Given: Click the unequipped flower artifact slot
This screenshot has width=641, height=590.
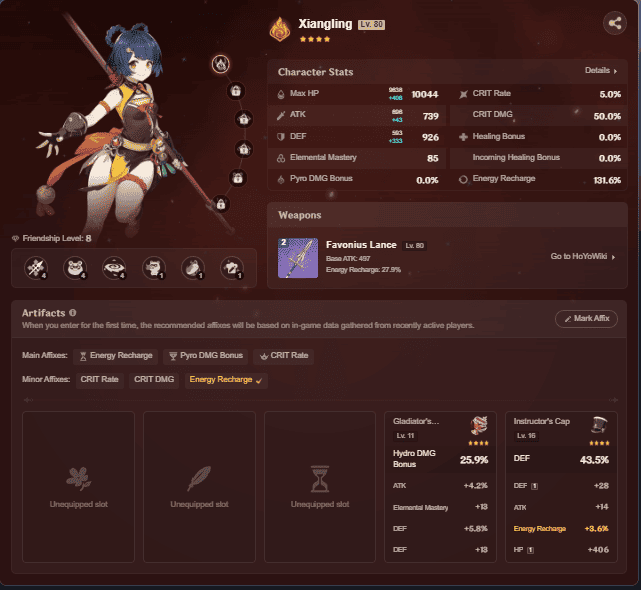Looking at the screenshot, I should 78,487.
